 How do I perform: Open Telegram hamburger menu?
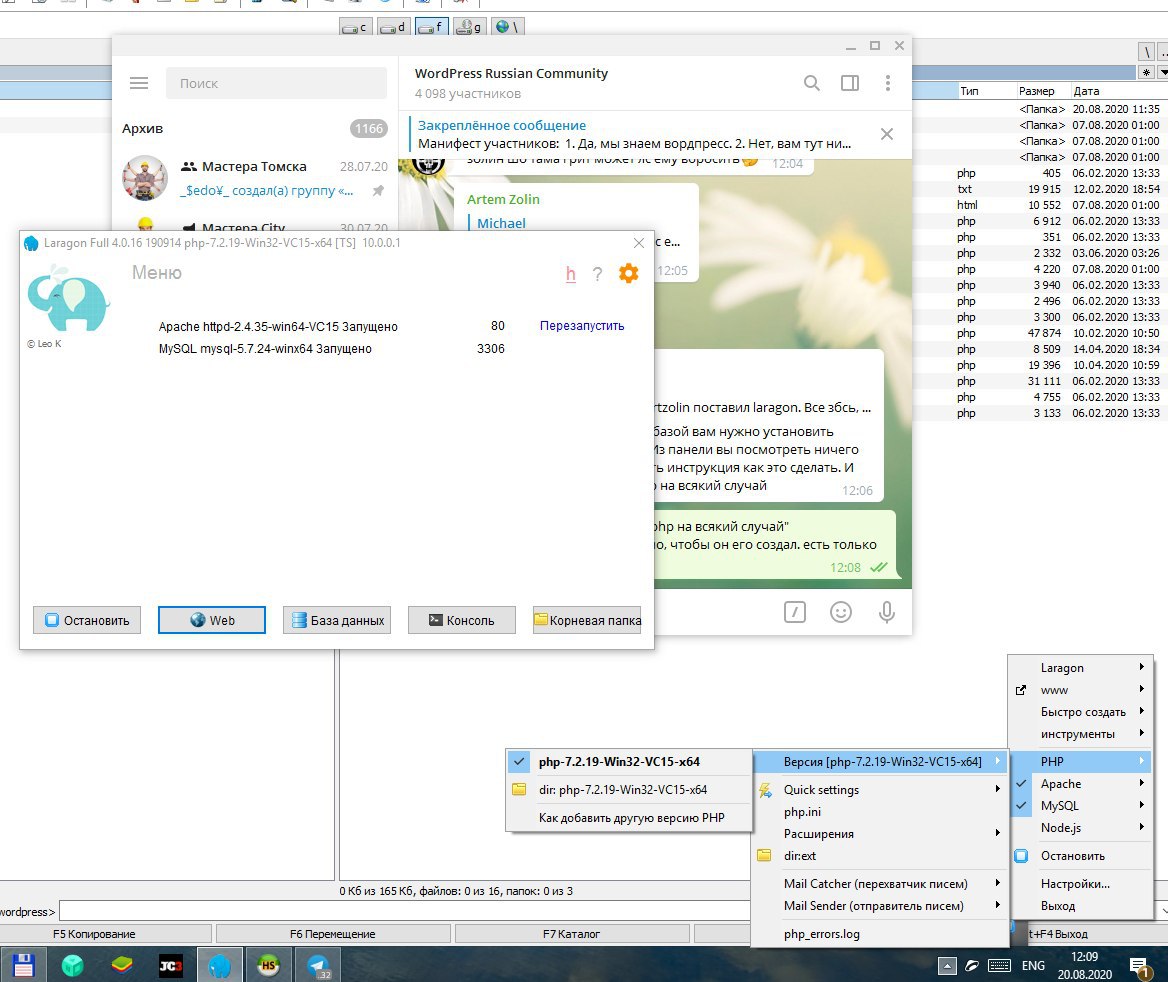click(139, 83)
